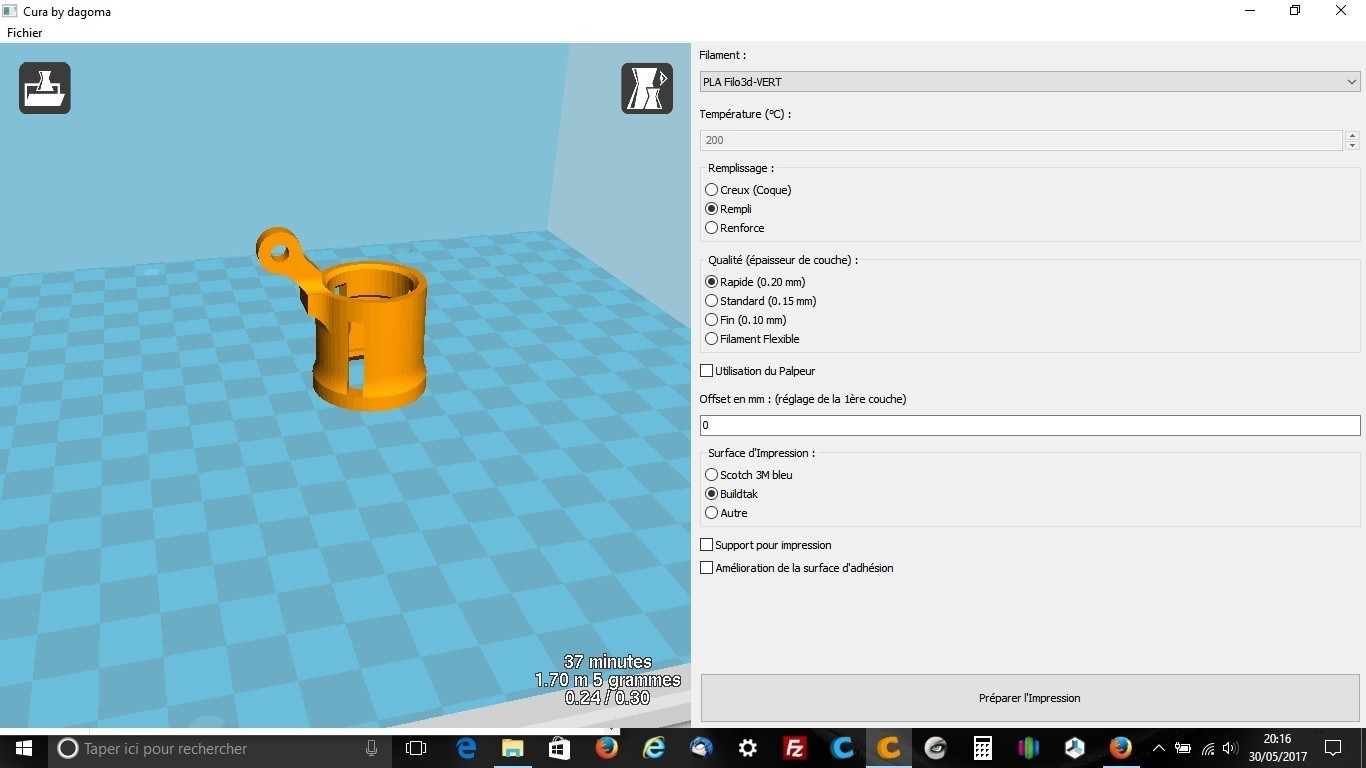Select Scotch 3M bleu print surface

pyautogui.click(x=749, y=475)
